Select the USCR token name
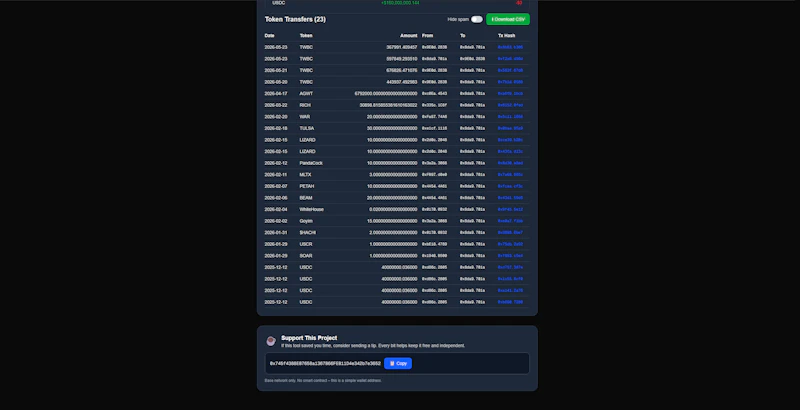 point(306,244)
